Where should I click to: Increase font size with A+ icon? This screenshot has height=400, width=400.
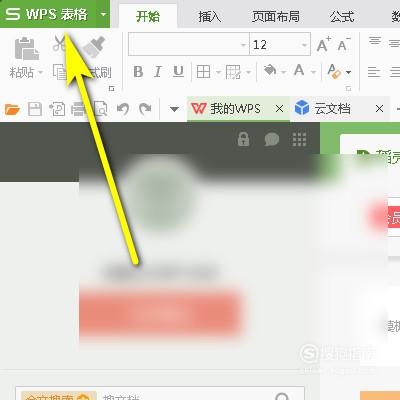[323, 45]
